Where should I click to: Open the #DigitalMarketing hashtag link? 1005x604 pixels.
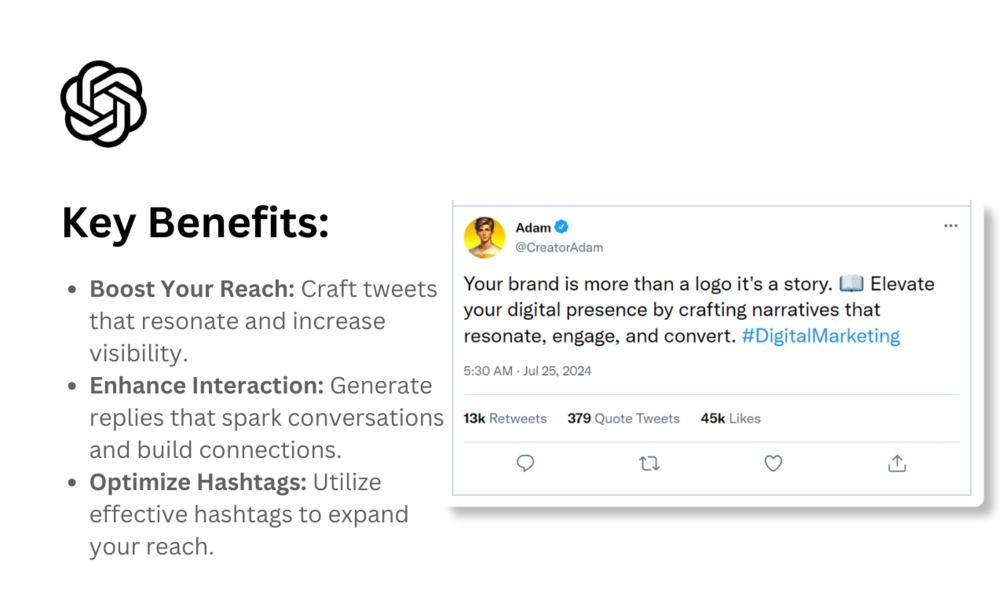point(820,335)
